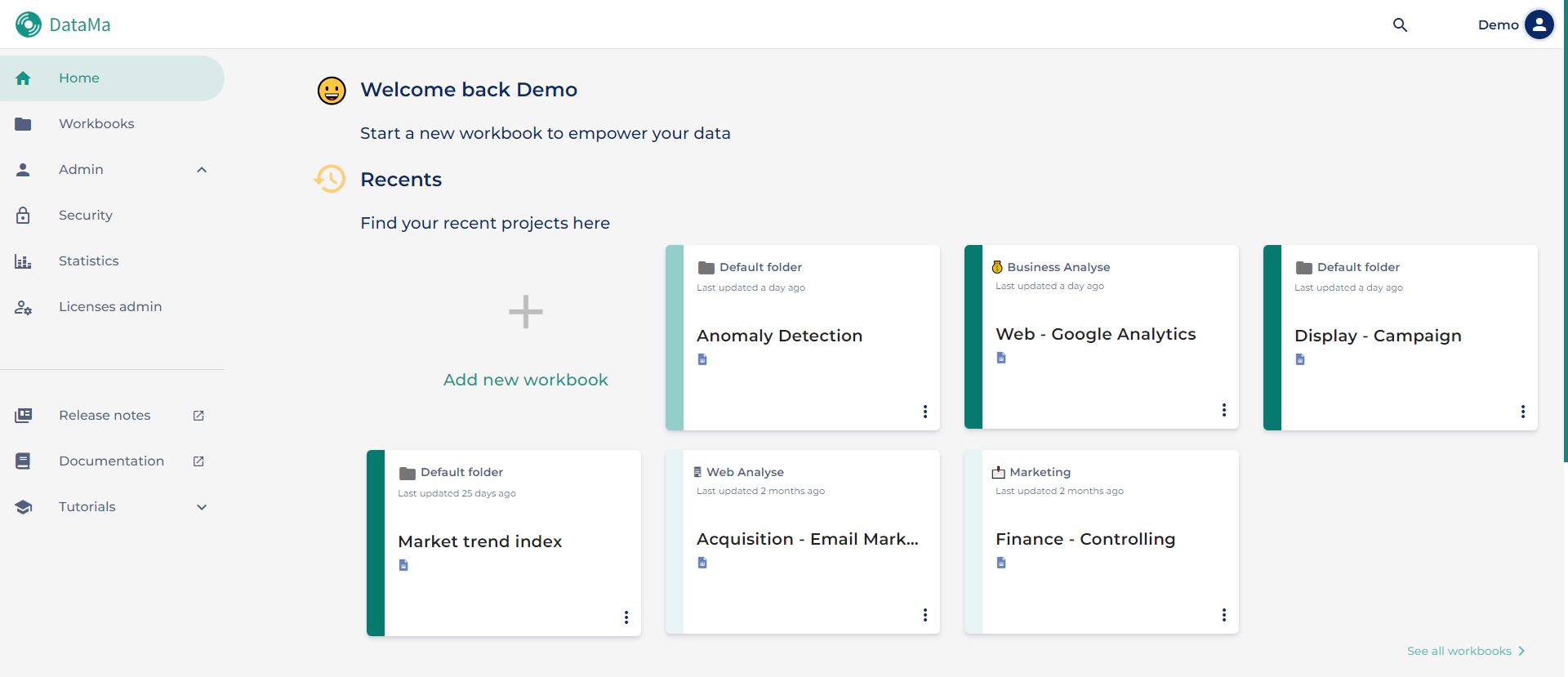Click Add new workbook text
This screenshot has height=677, width=1568.
pos(526,380)
